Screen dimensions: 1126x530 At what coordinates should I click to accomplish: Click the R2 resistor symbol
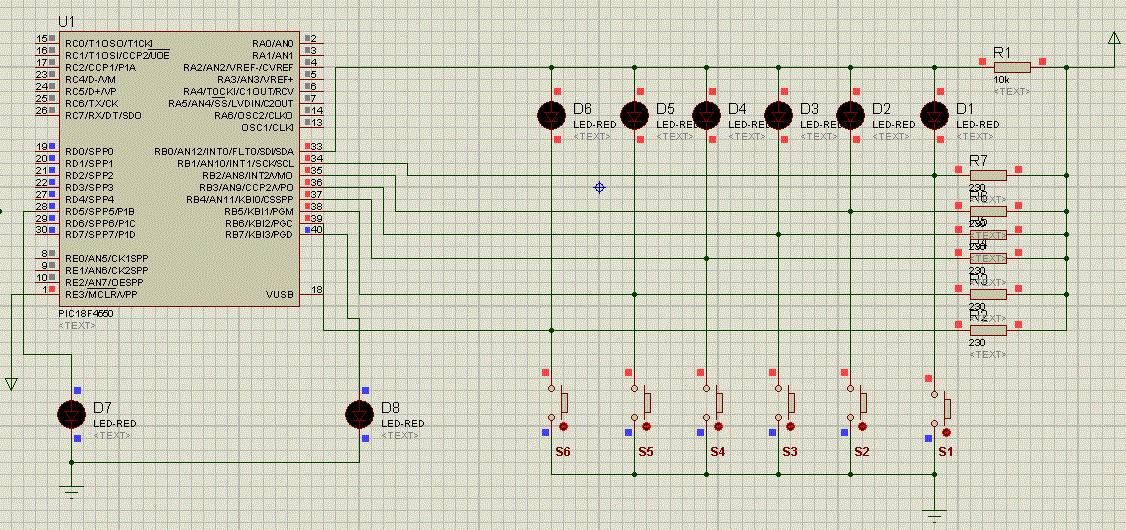coord(988,329)
